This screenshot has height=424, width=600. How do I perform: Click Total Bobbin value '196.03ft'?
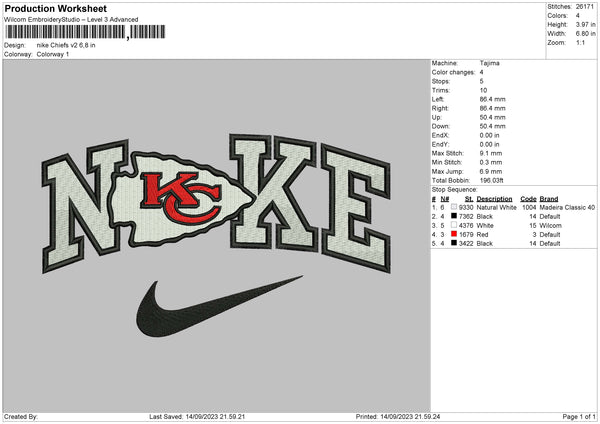491,181
